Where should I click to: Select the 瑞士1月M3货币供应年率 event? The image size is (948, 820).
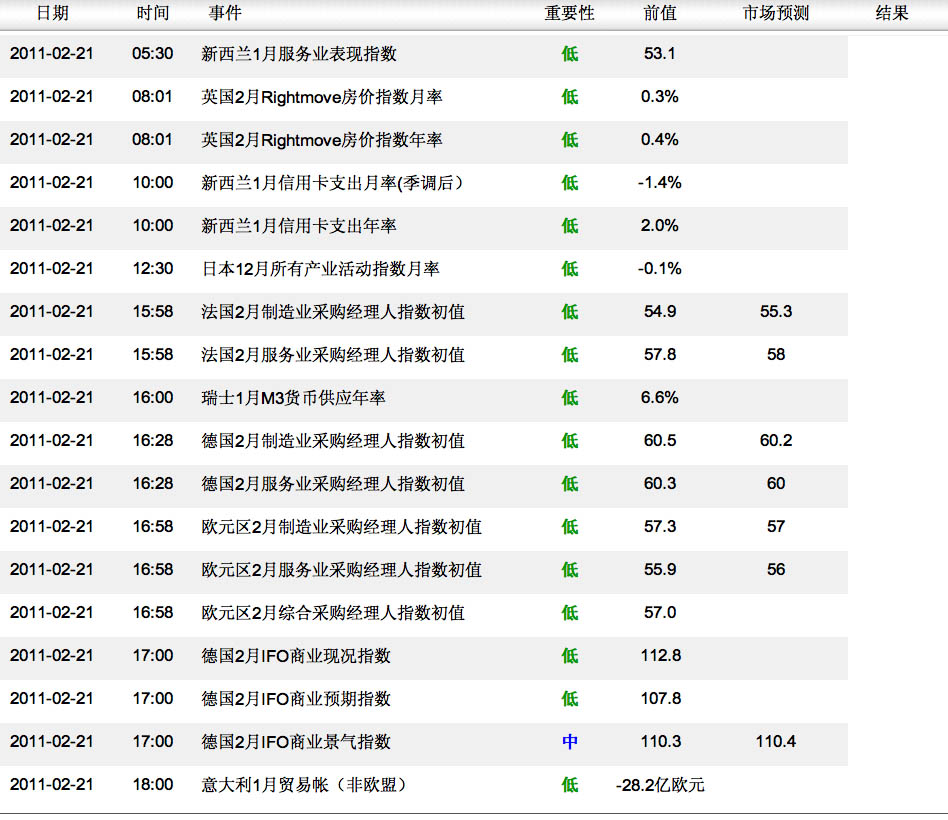click(293, 397)
